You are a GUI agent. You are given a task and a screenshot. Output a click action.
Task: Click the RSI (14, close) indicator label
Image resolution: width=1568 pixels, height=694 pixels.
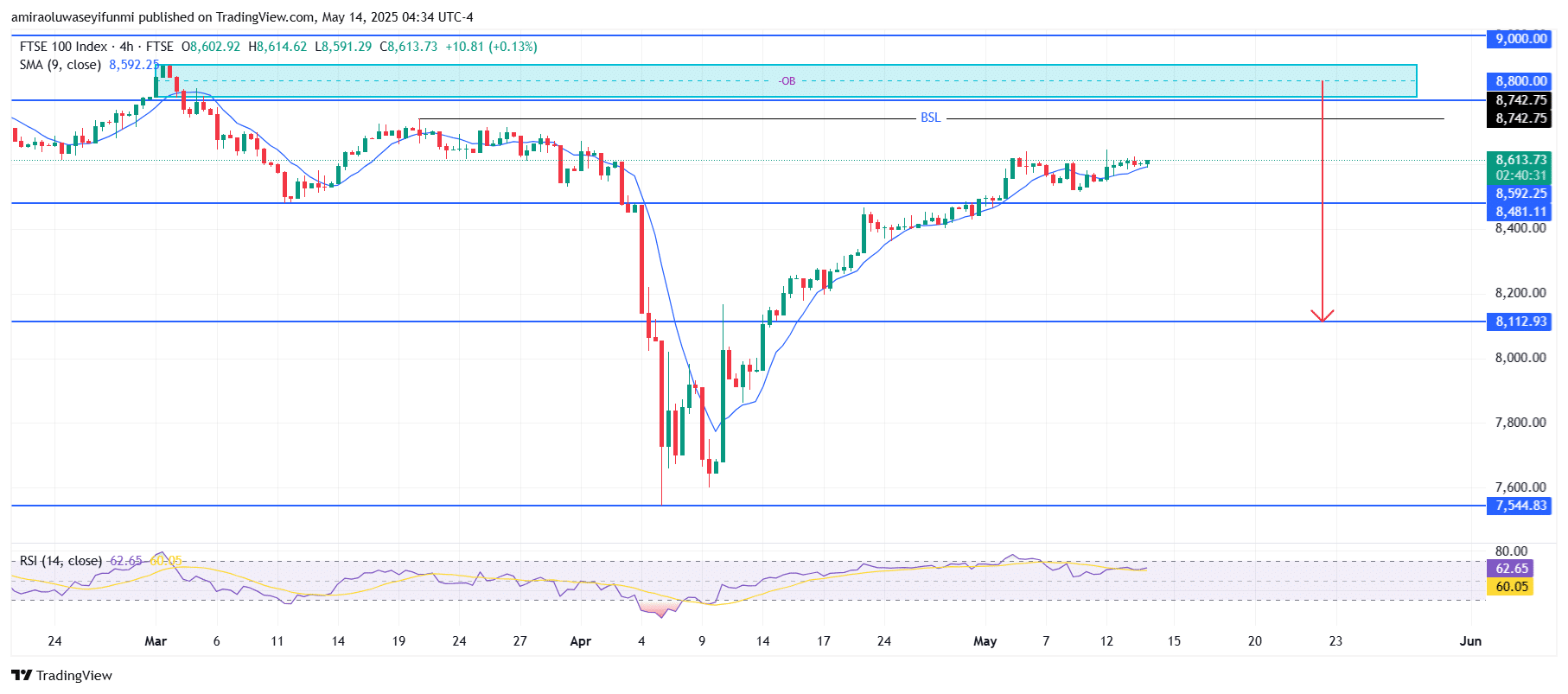pyautogui.click(x=61, y=561)
